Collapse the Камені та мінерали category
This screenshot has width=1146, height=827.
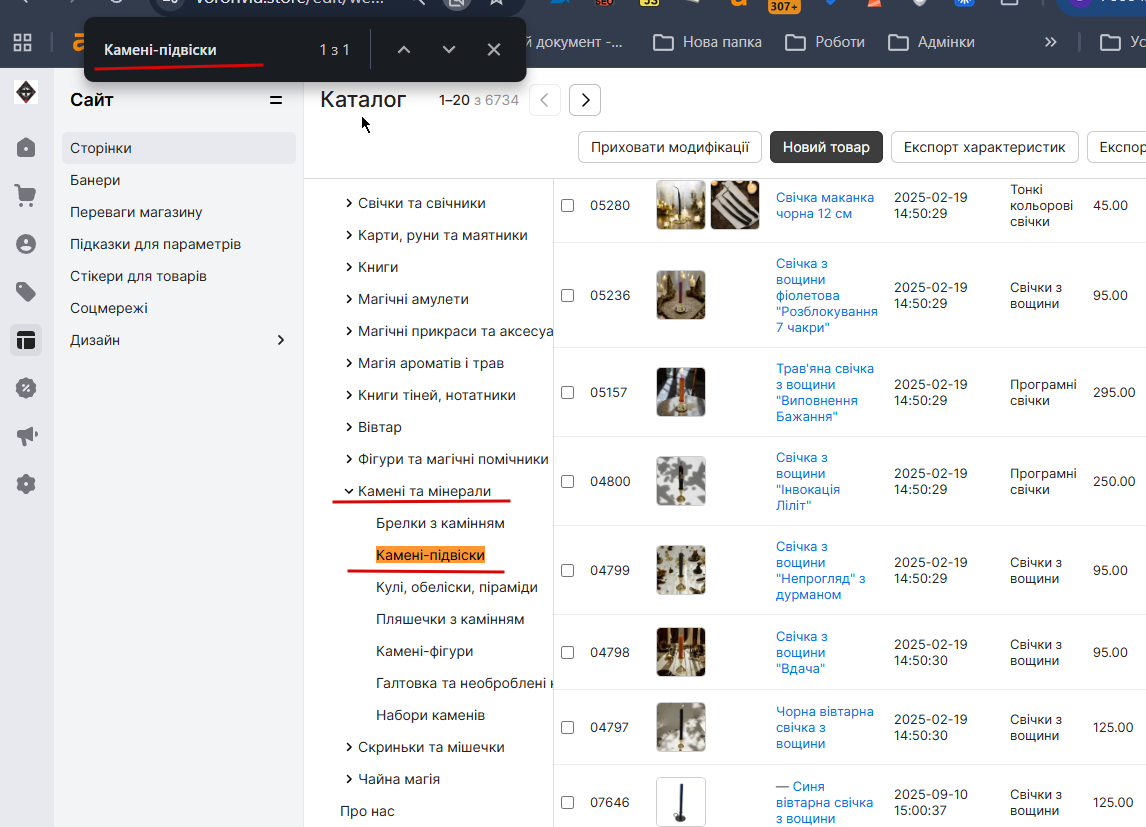(349, 491)
